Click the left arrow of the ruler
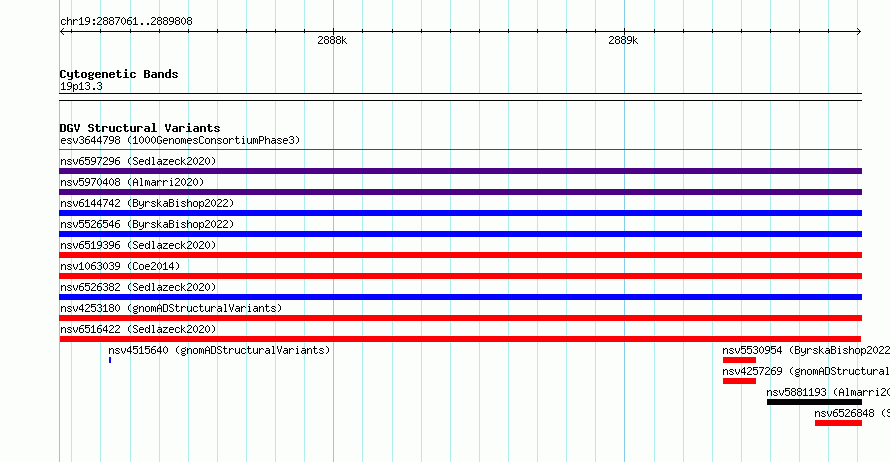Image resolution: width=890 pixels, height=462 pixels. (63, 31)
